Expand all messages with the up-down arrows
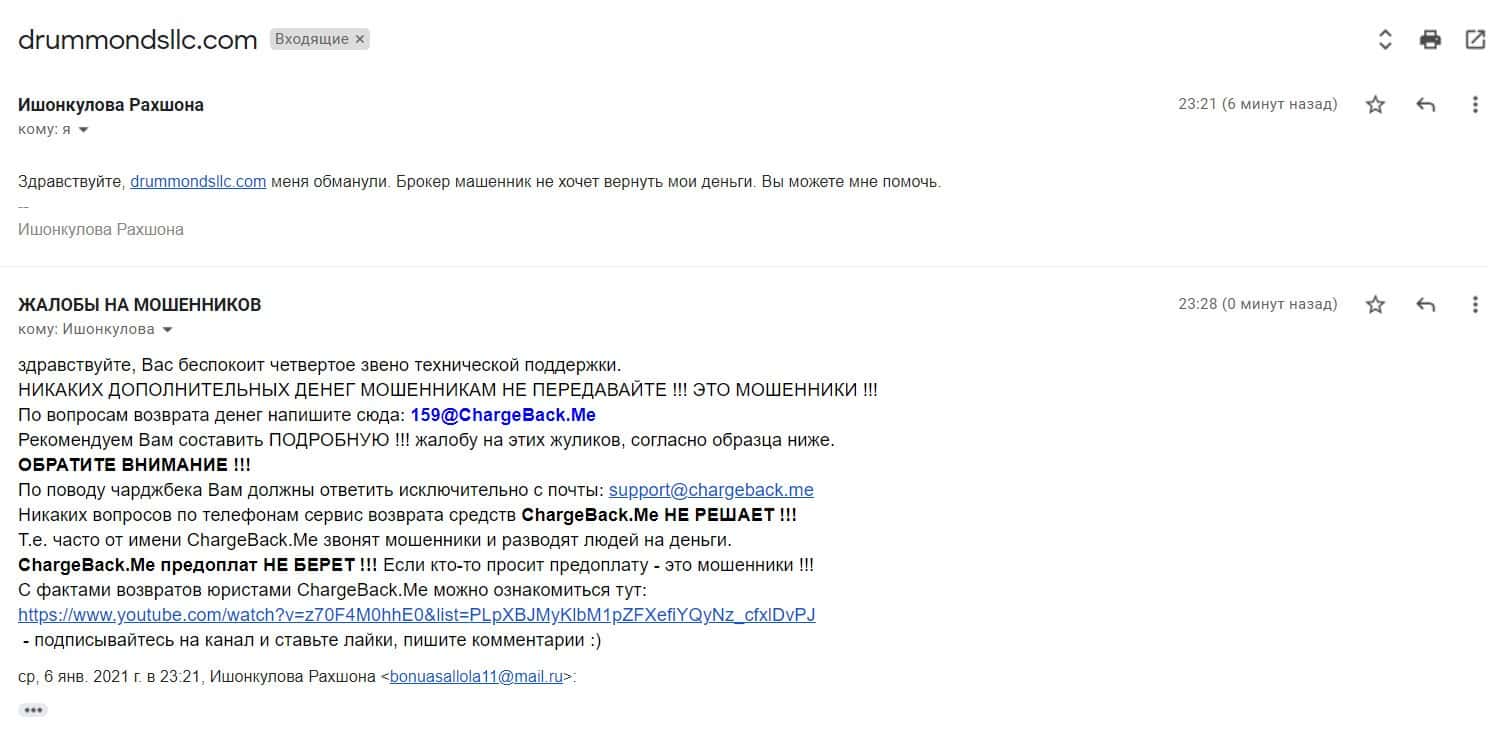The width and height of the screenshot is (1505, 731). pos(1385,40)
